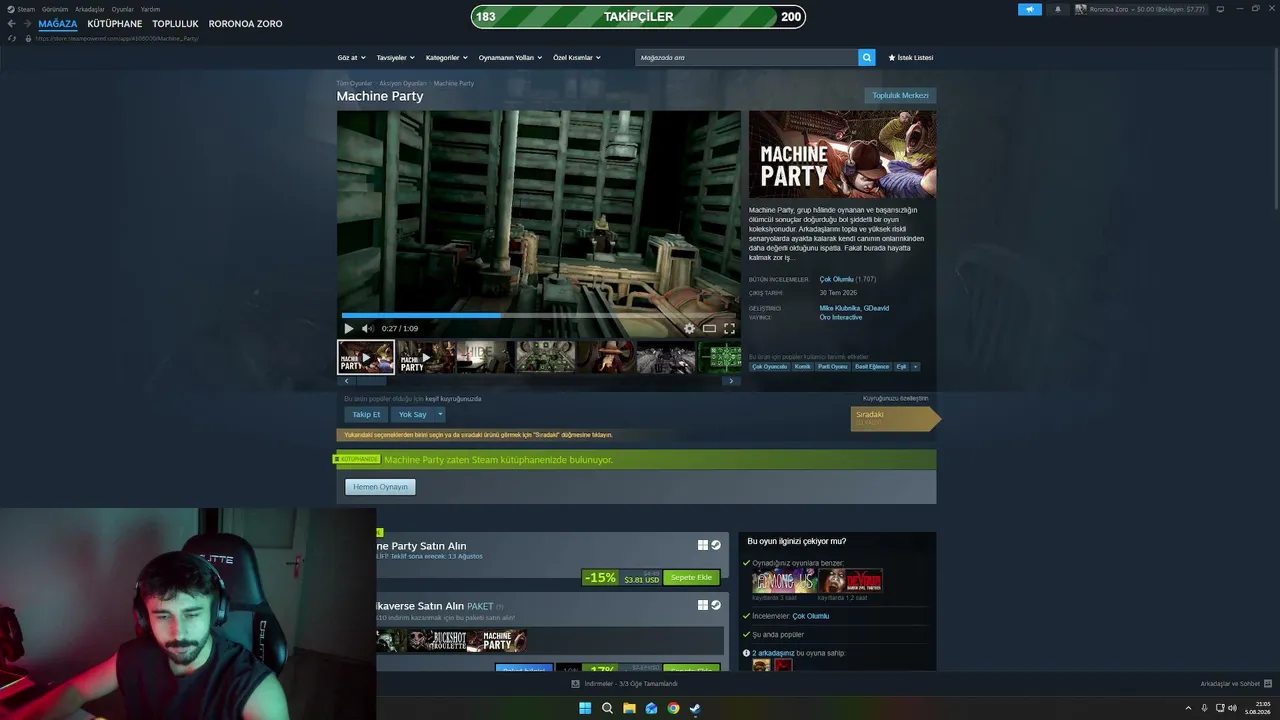1280x720 pixels.
Task: Click the Komik tag
Action: coord(803,367)
